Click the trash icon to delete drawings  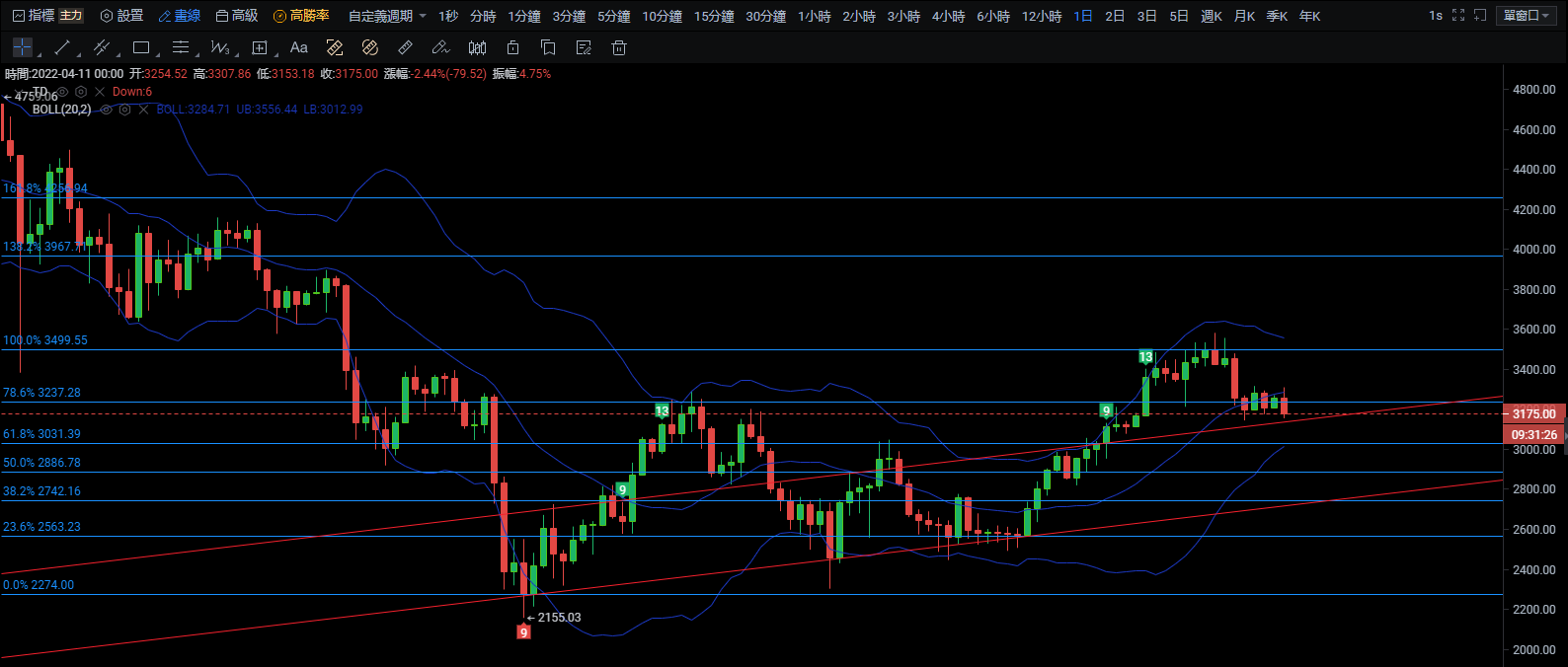coord(619,47)
